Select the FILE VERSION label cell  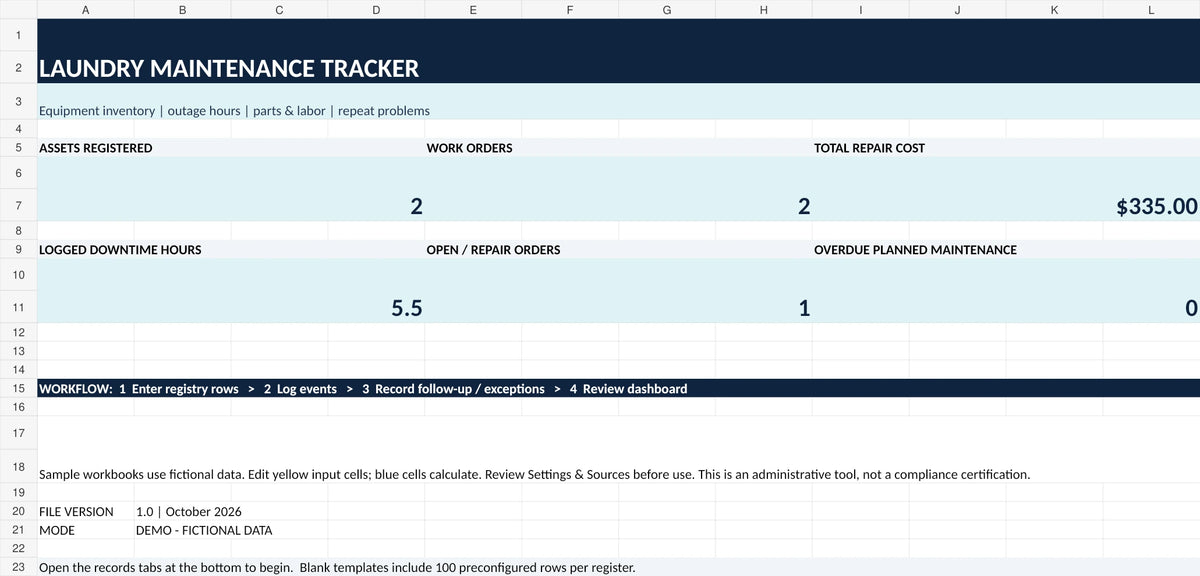pos(85,512)
